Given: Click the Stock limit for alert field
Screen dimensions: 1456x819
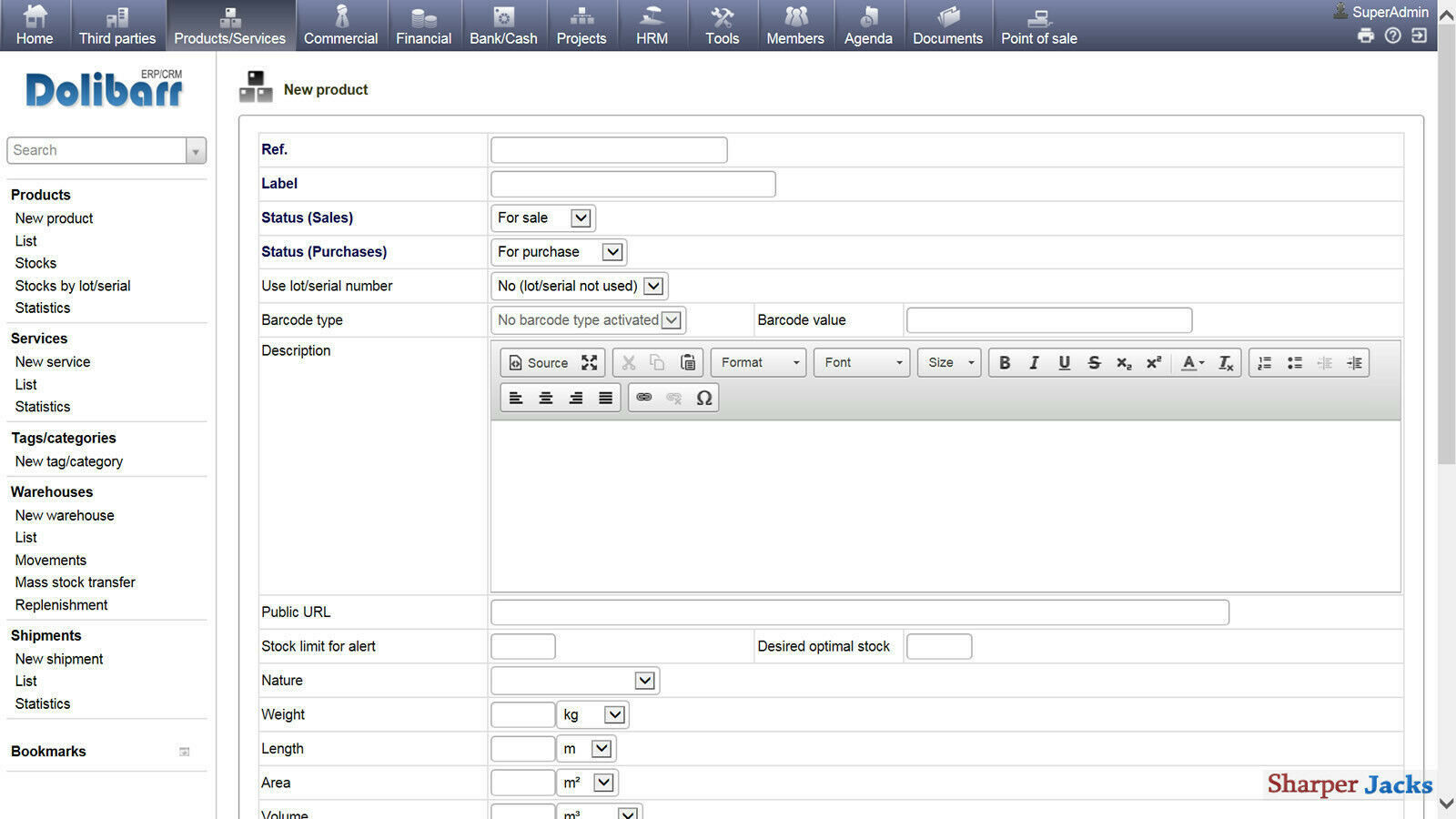Looking at the screenshot, I should click(x=523, y=647).
